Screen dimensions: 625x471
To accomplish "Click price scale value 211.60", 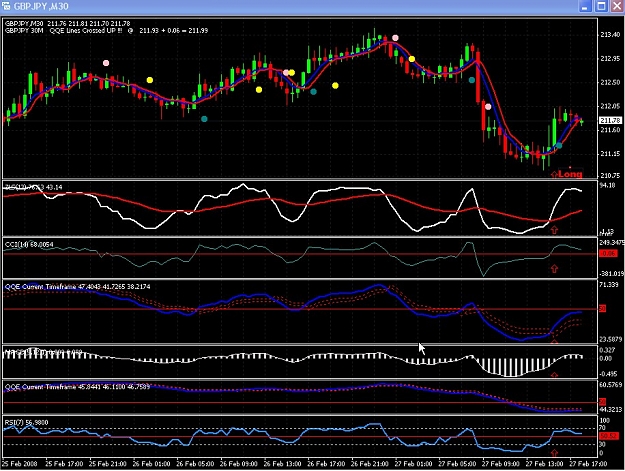I will click(610, 130).
